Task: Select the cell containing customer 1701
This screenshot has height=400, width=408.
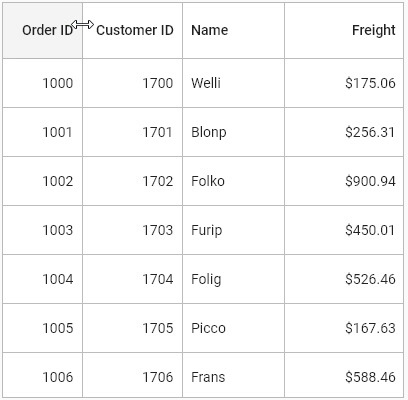Action: coord(132,132)
